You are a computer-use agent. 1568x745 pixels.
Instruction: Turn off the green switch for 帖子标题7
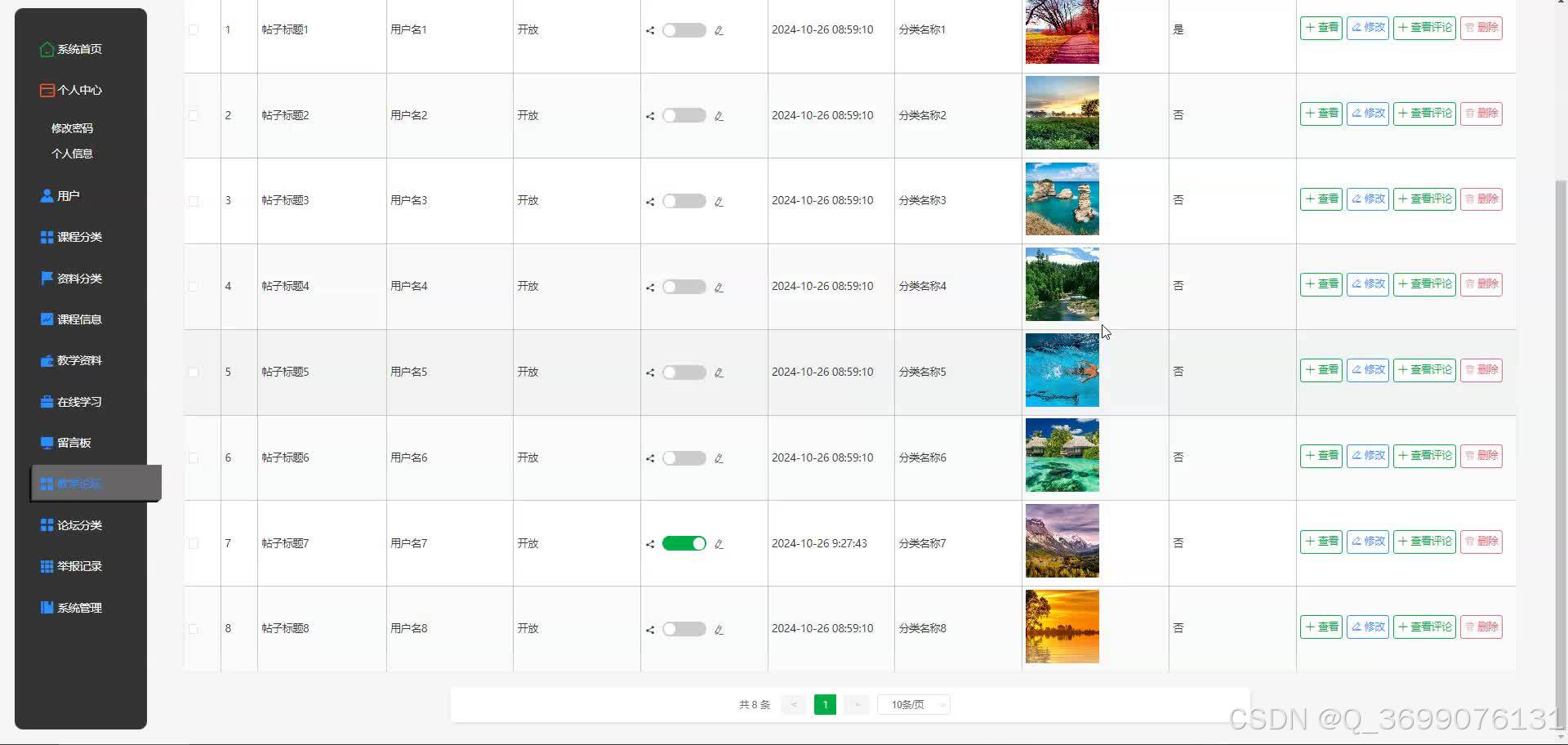(684, 543)
